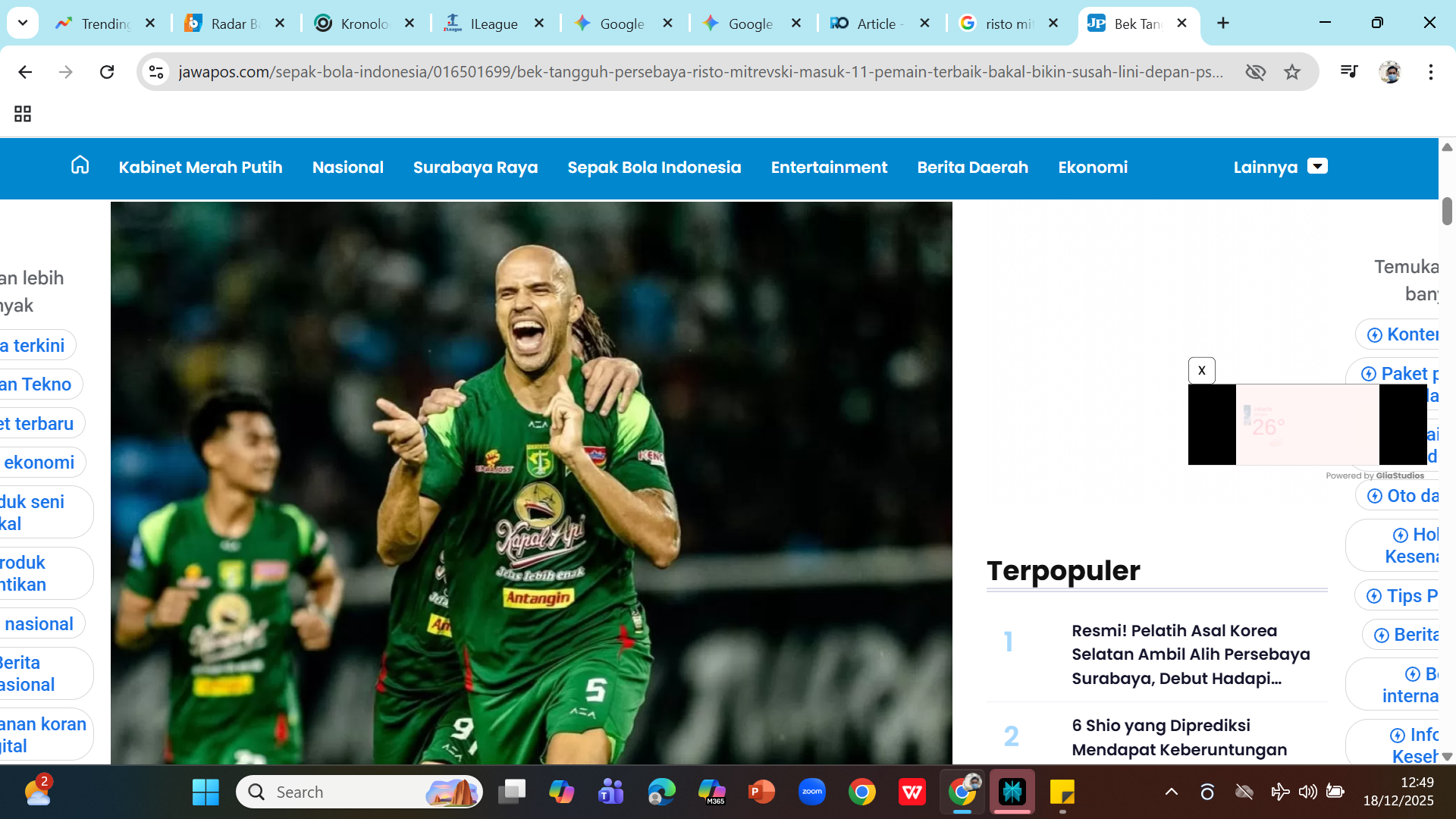Click the browser back arrow
This screenshot has height=819, width=1456.
[x=25, y=72]
